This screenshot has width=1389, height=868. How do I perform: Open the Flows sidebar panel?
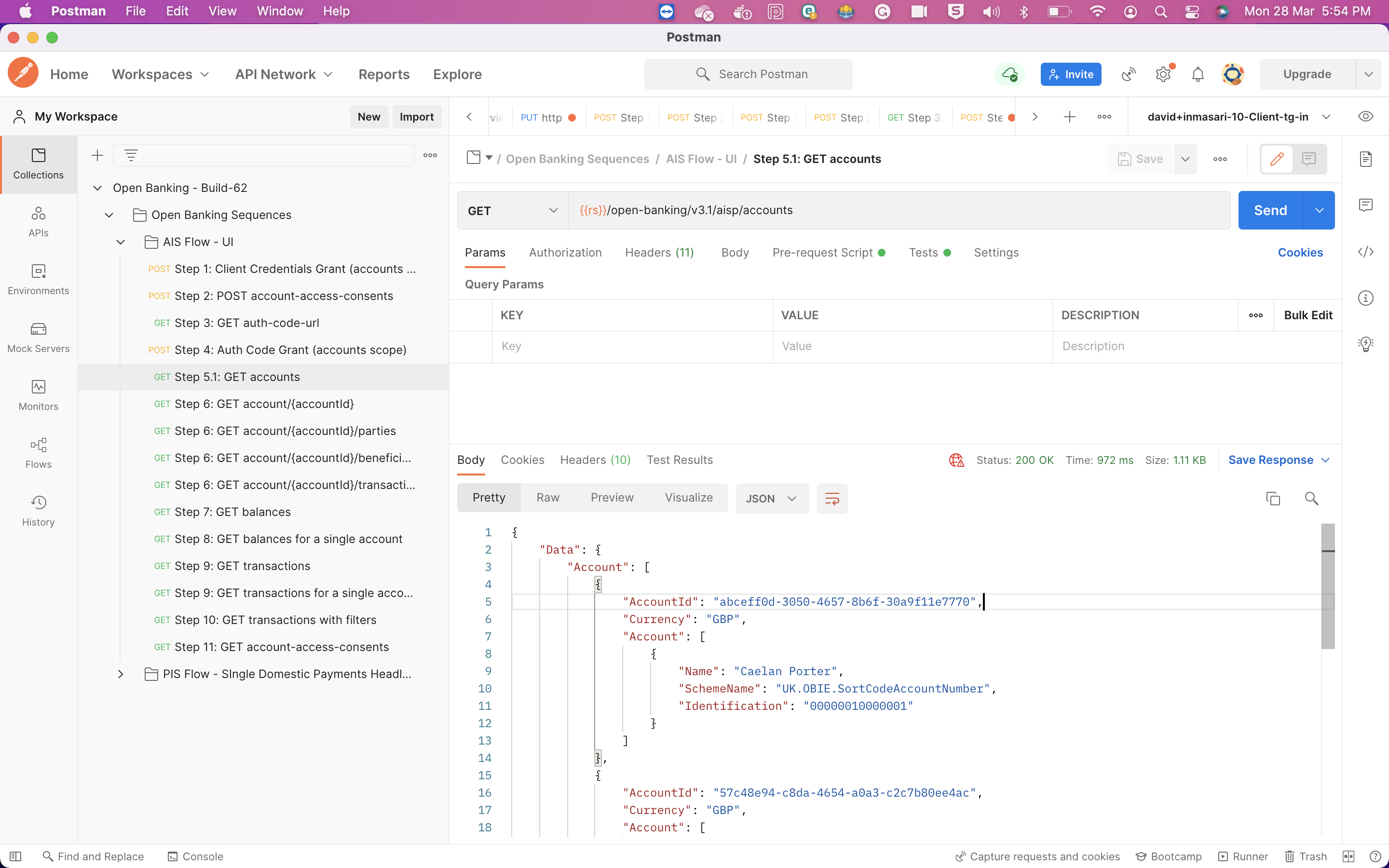tap(39, 453)
